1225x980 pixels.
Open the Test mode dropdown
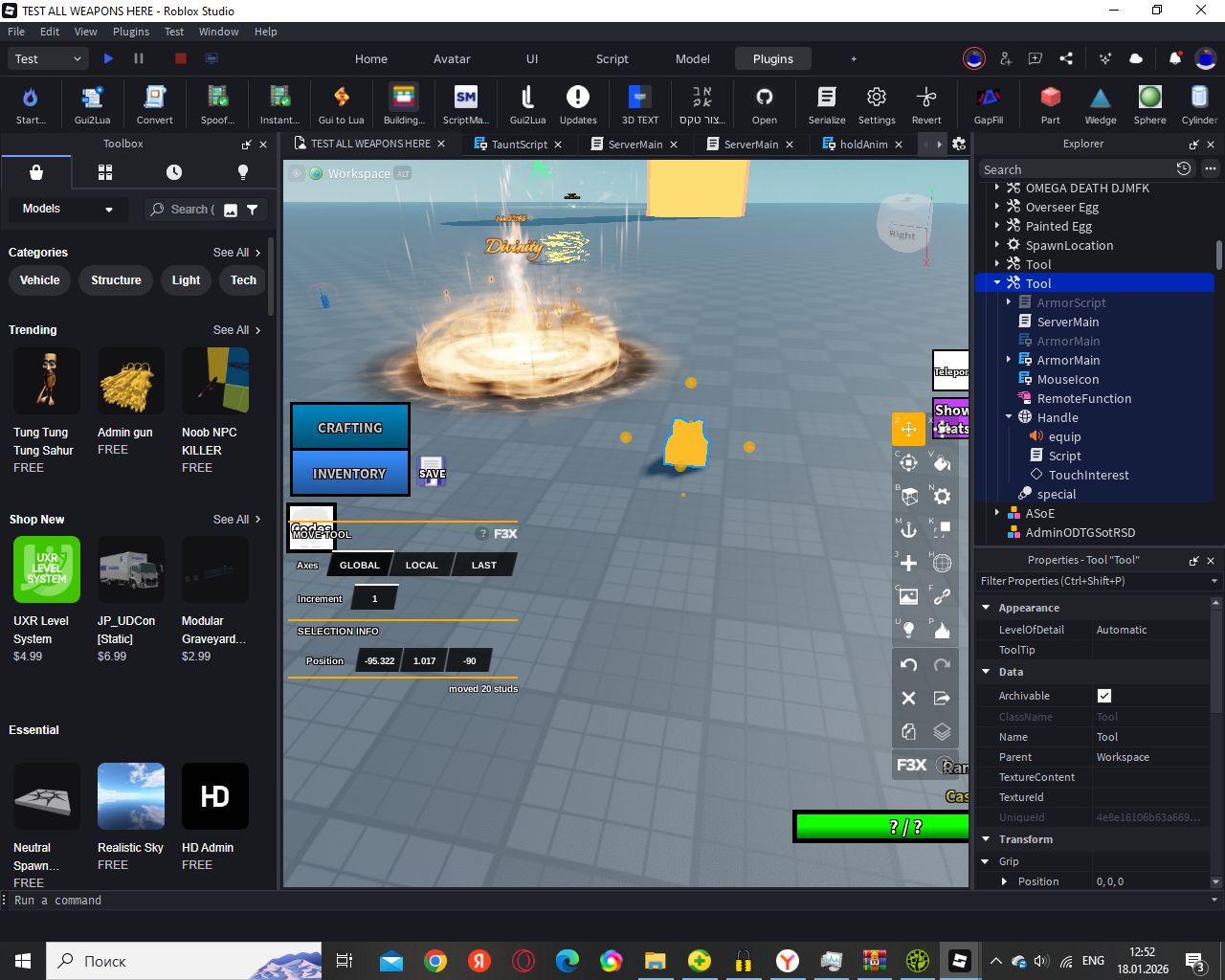pyautogui.click(x=49, y=58)
